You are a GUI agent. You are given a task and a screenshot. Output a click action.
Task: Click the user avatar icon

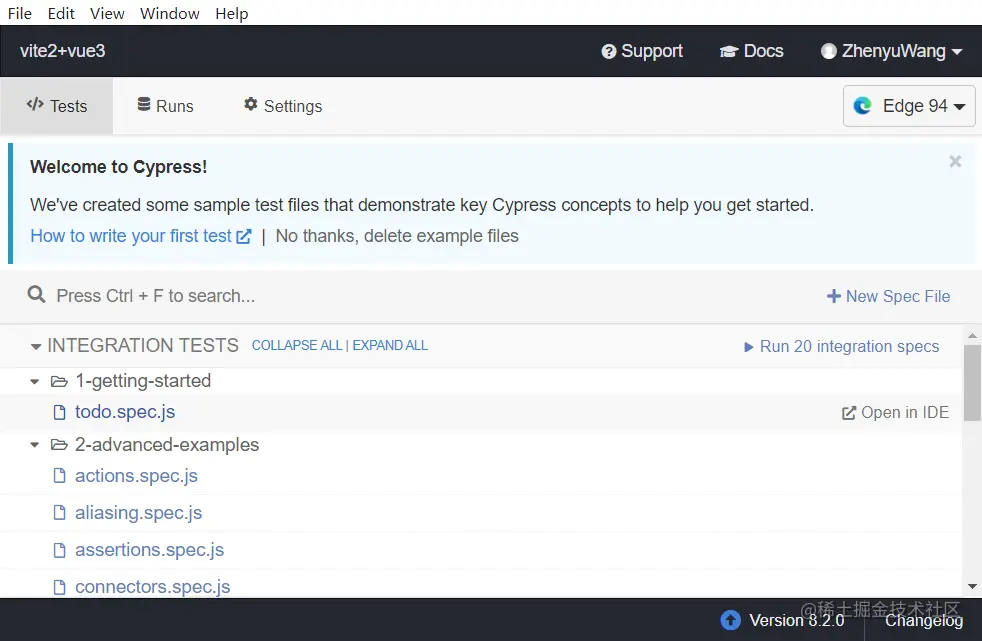[829, 51]
